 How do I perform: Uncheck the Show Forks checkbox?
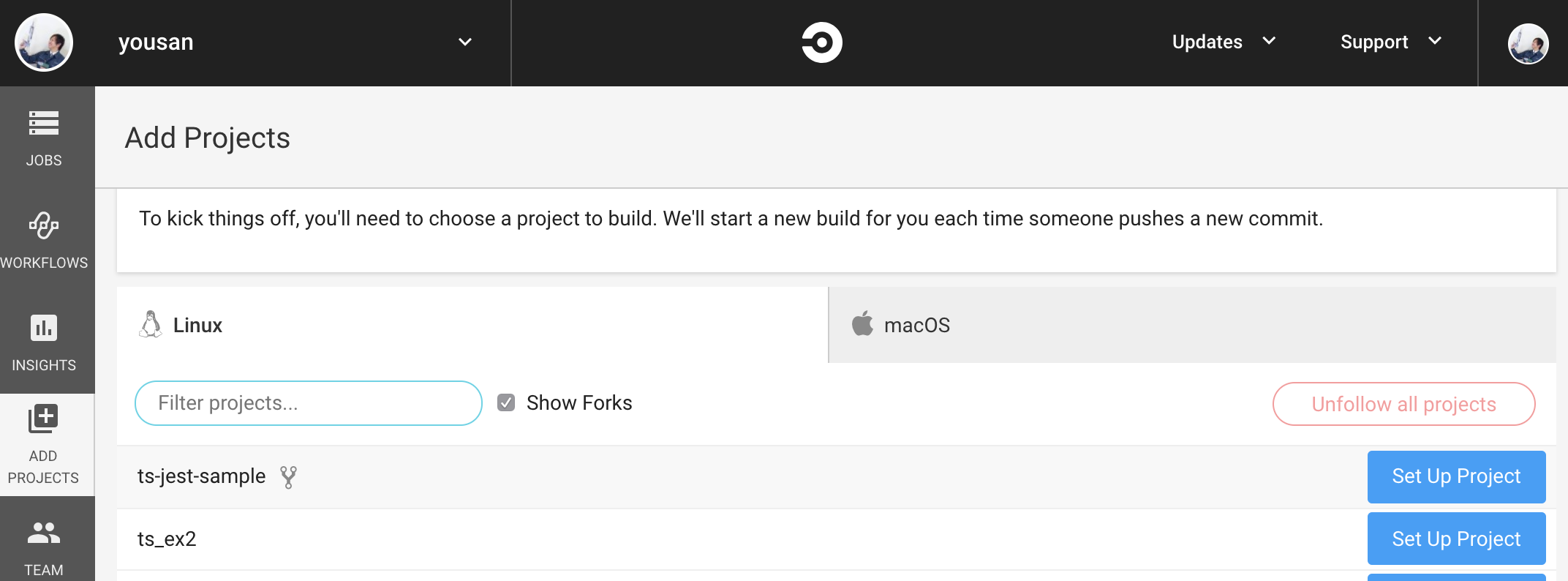point(506,402)
